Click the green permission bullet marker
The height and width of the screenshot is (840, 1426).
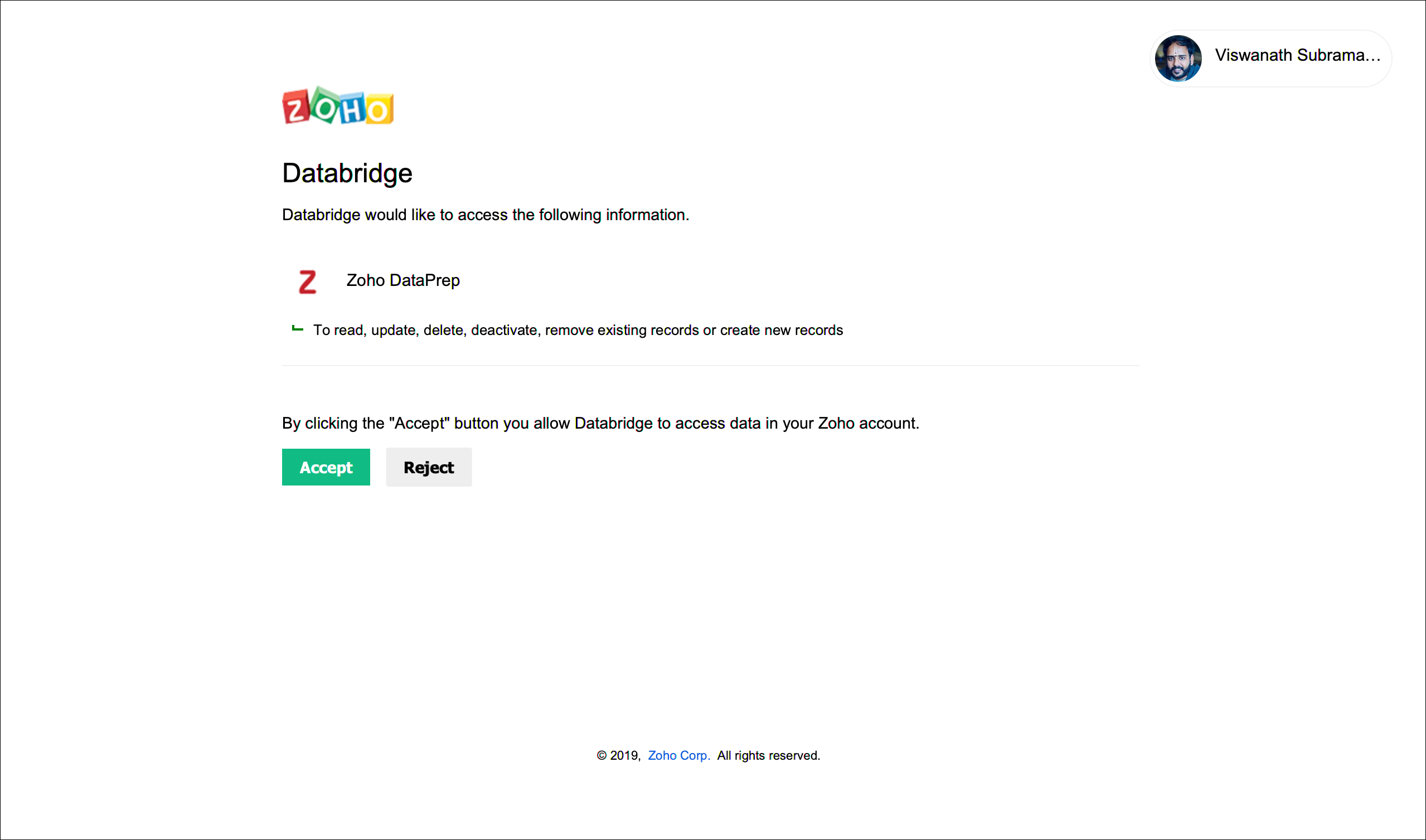point(297,329)
